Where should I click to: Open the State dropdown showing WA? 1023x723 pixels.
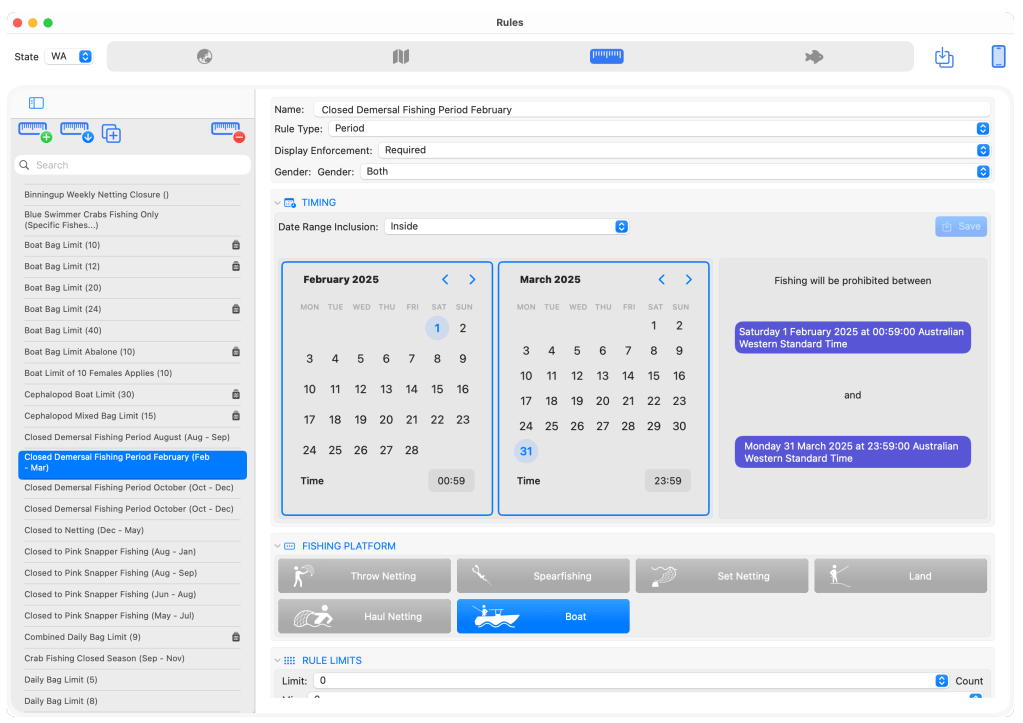[x=69, y=57]
